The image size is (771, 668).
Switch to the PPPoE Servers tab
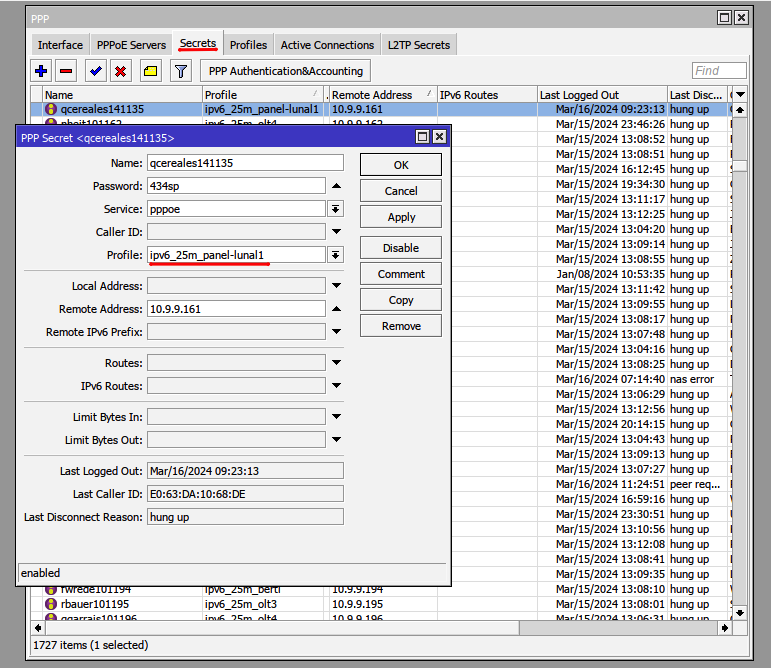(x=131, y=45)
